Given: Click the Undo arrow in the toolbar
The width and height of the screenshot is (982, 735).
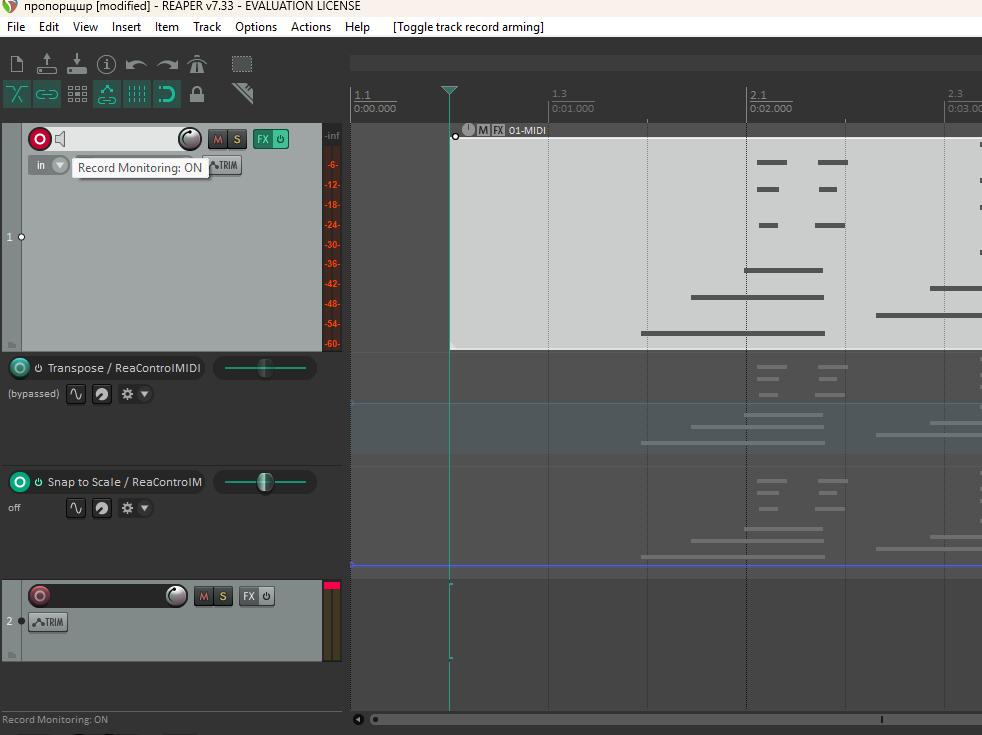Looking at the screenshot, I should click(136, 65).
